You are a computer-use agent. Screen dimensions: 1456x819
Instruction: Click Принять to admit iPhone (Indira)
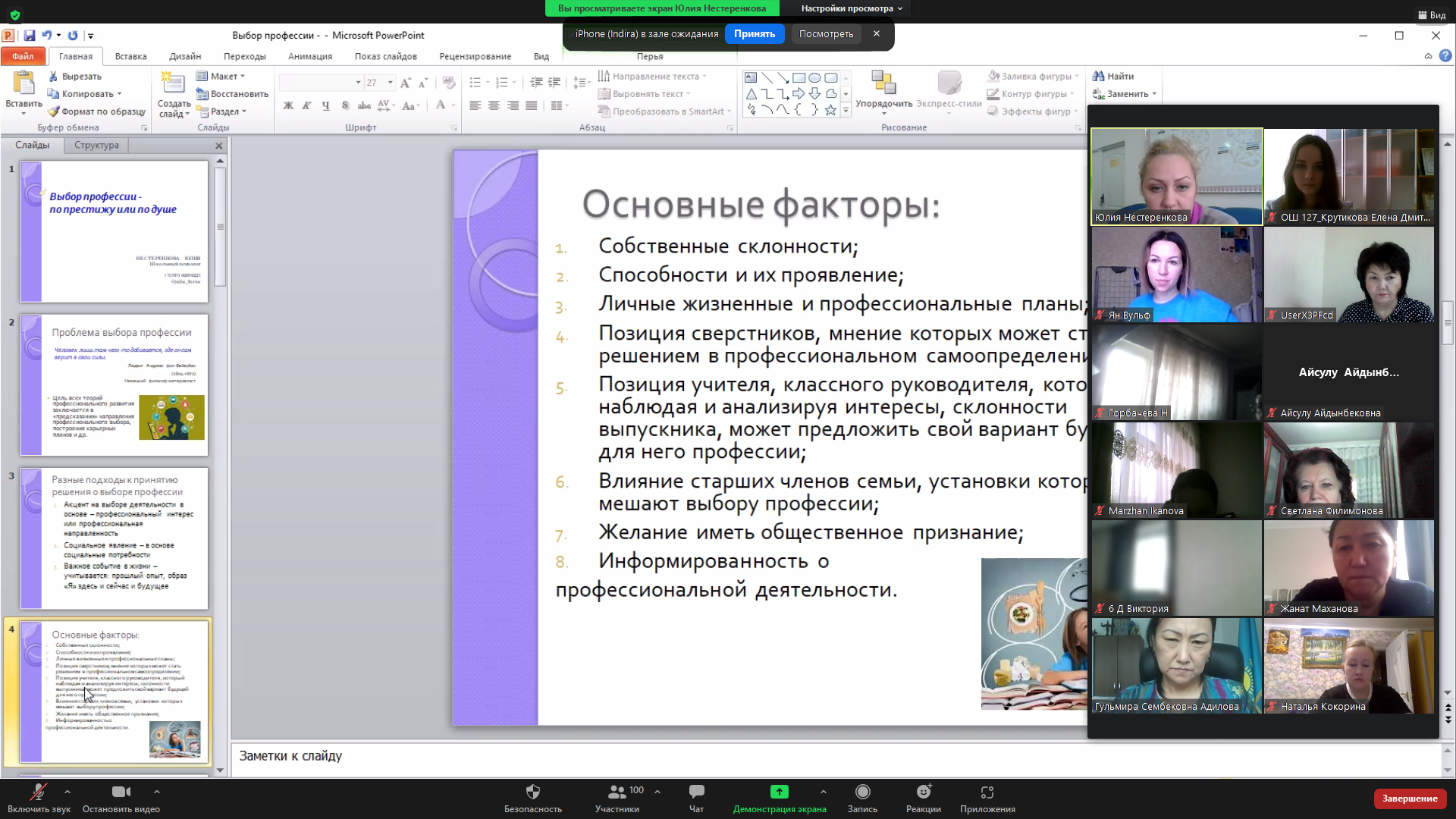point(754,34)
